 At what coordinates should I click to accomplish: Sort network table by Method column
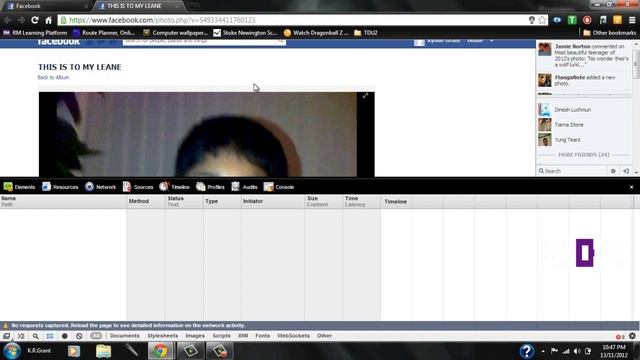(146, 201)
